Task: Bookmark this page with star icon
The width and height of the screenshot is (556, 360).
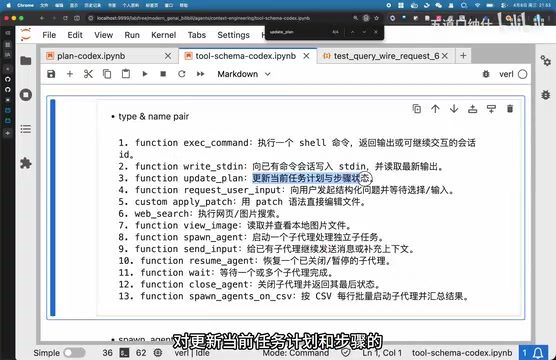Action: 376,18
